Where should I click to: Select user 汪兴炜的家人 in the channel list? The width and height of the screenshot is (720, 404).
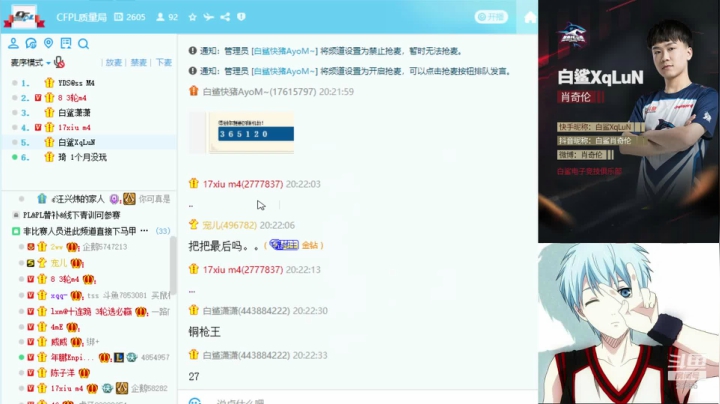pos(78,199)
